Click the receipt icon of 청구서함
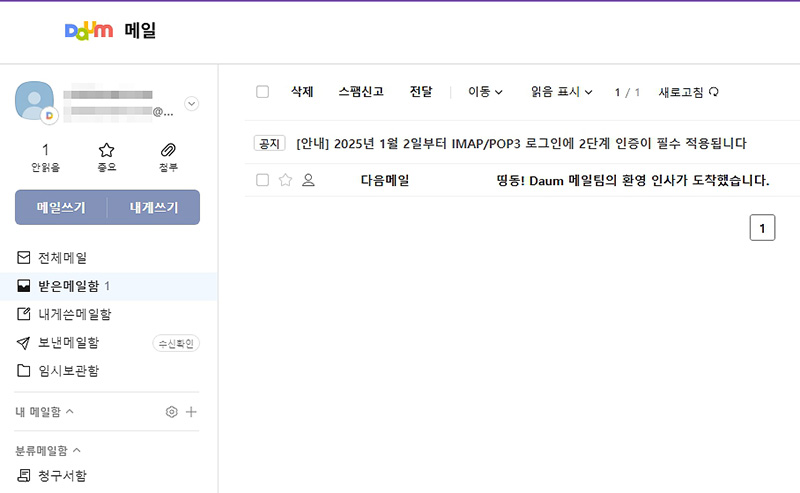Image resolution: width=800 pixels, height=493 pixels. tap(23, 476)
